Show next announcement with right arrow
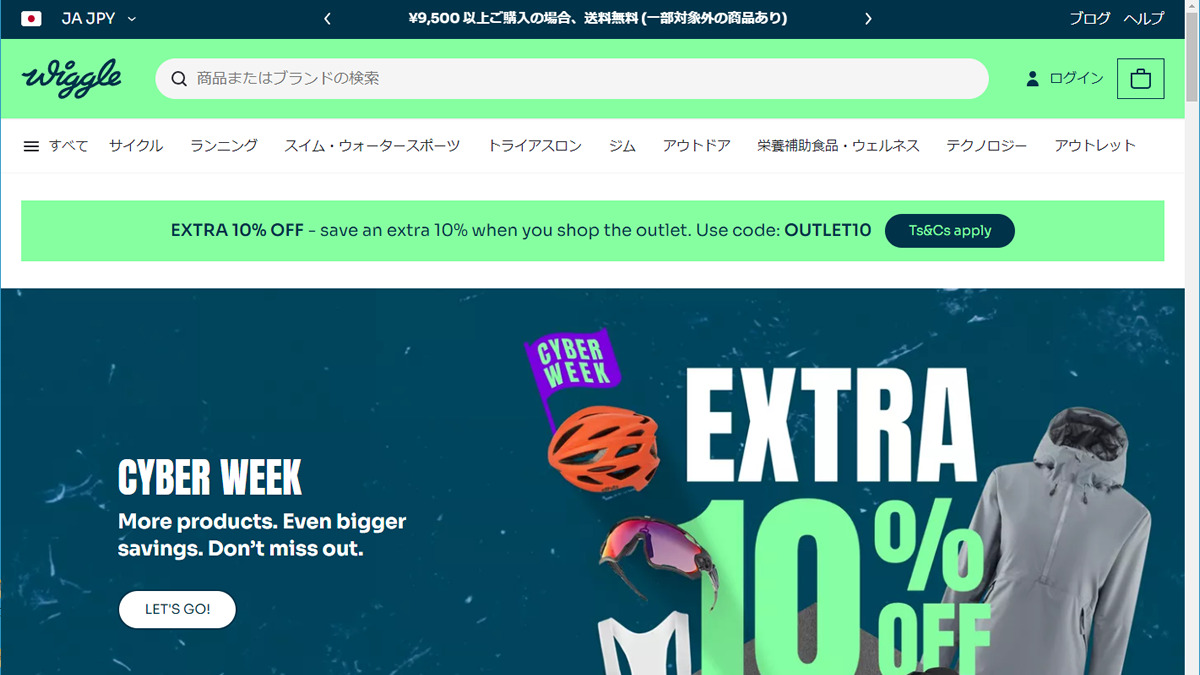This screenshot has width=1200, height=675. point(868,19)
